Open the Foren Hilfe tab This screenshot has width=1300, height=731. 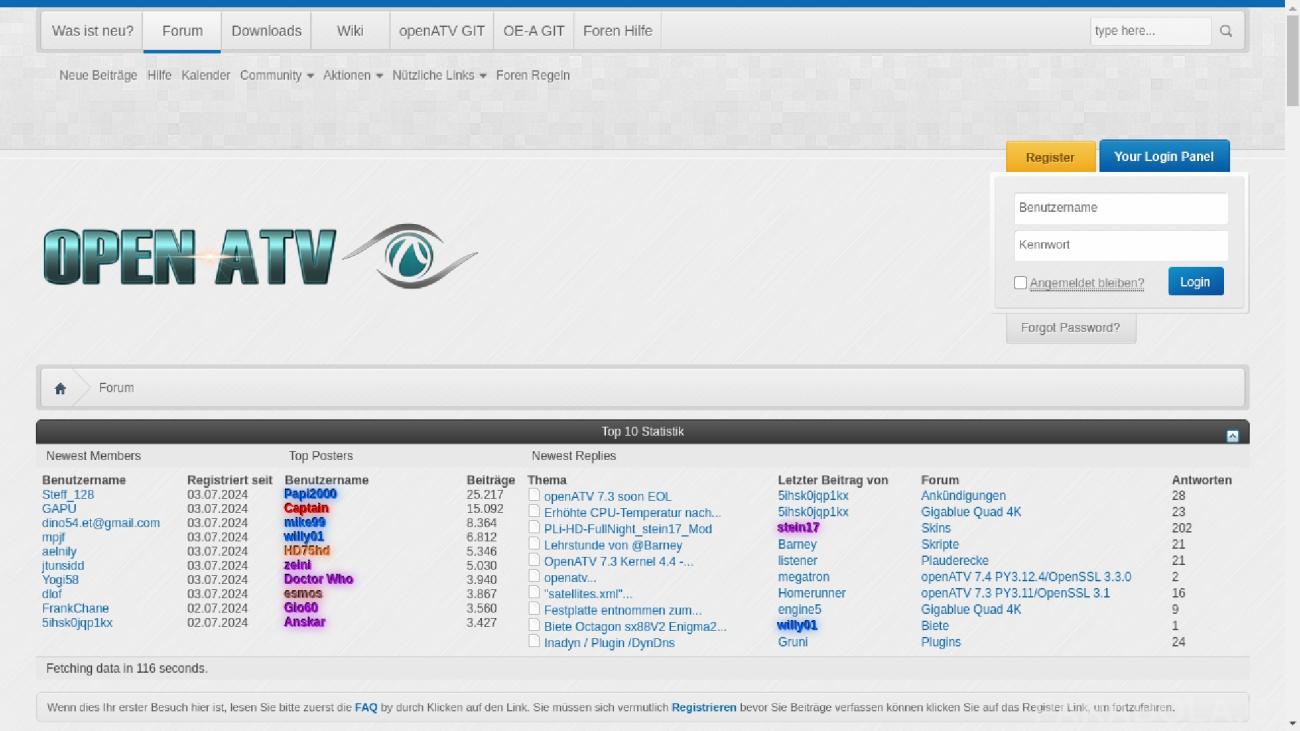click(x=617, y=31)
